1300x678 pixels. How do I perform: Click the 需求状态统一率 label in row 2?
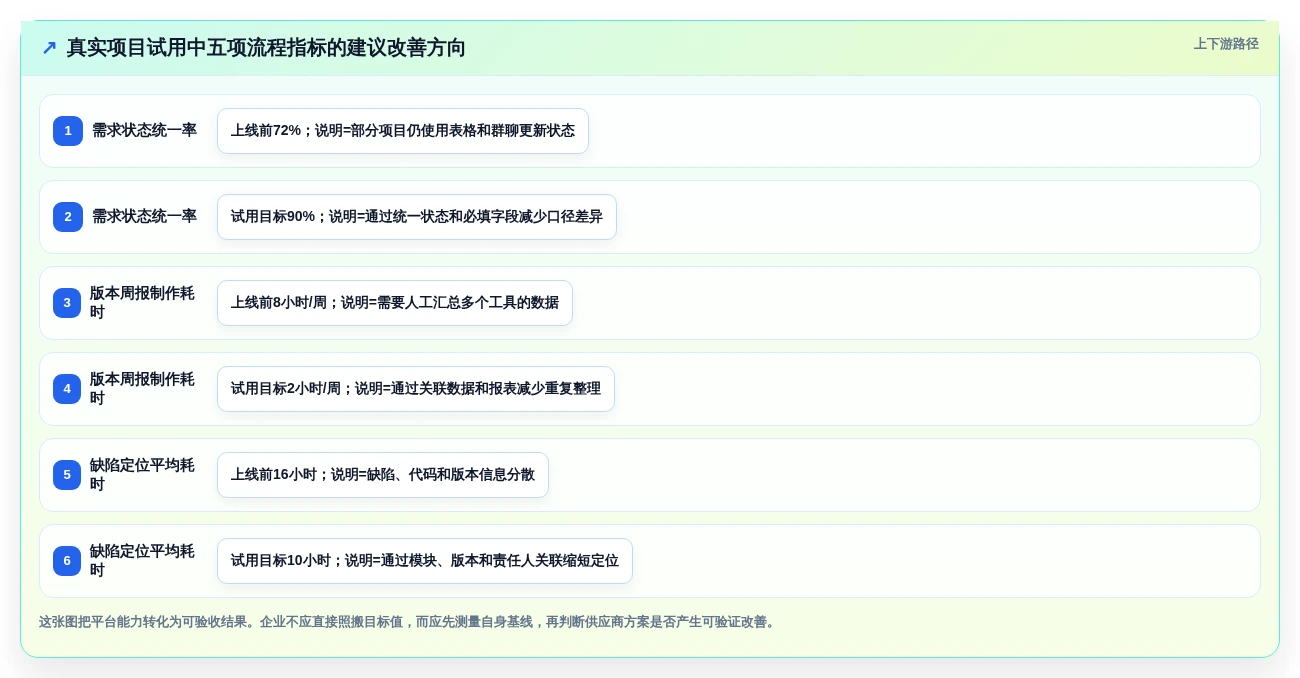click(x=144, y=216)
